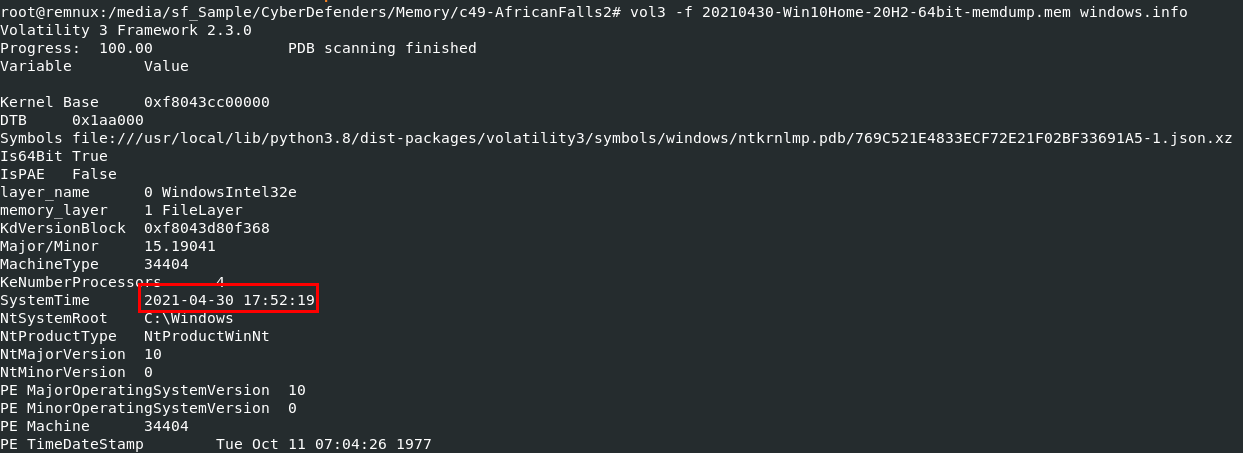The image size is (1243, 453).
Task: Click the KdVersionBlock address 0xf8043d80f368
Action: click(206, 228)
